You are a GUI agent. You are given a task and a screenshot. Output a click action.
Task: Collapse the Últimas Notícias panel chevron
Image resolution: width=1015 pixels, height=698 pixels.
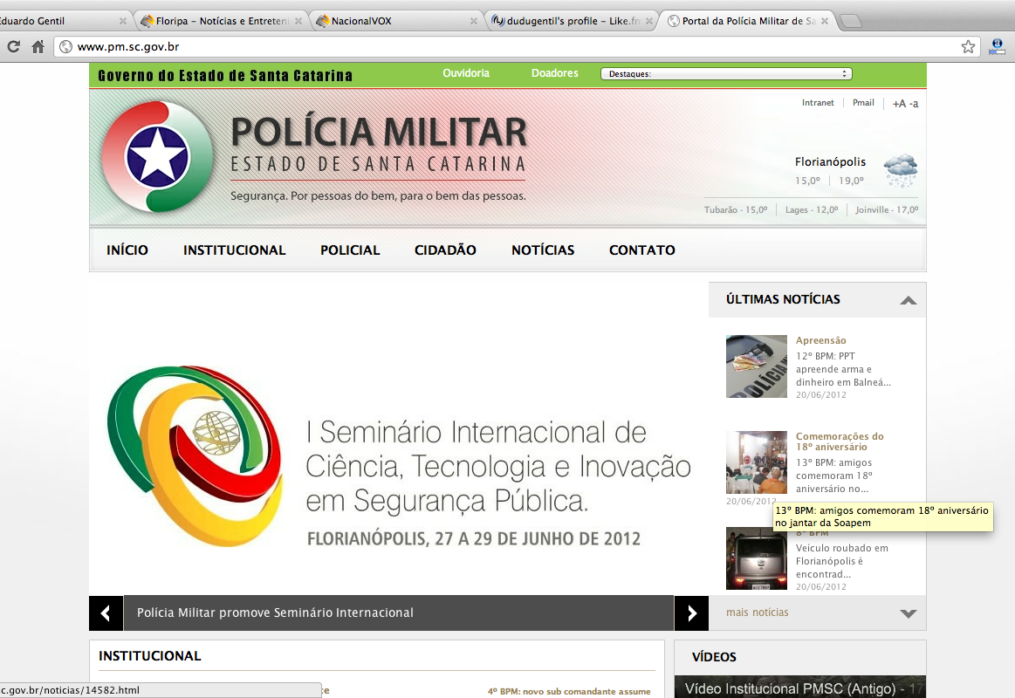[x=909, y=299]
